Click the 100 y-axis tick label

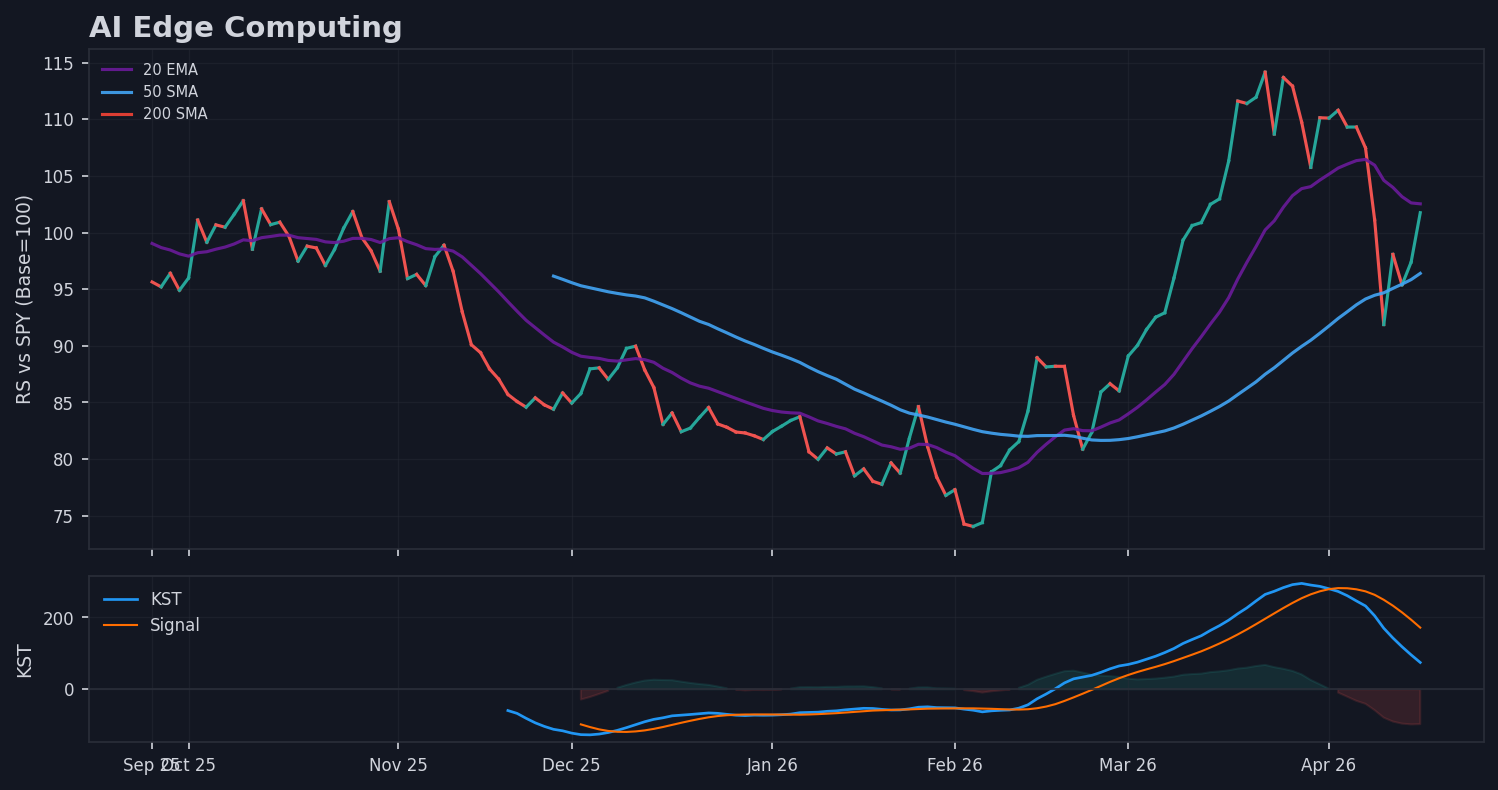click(x=59, y=234)
